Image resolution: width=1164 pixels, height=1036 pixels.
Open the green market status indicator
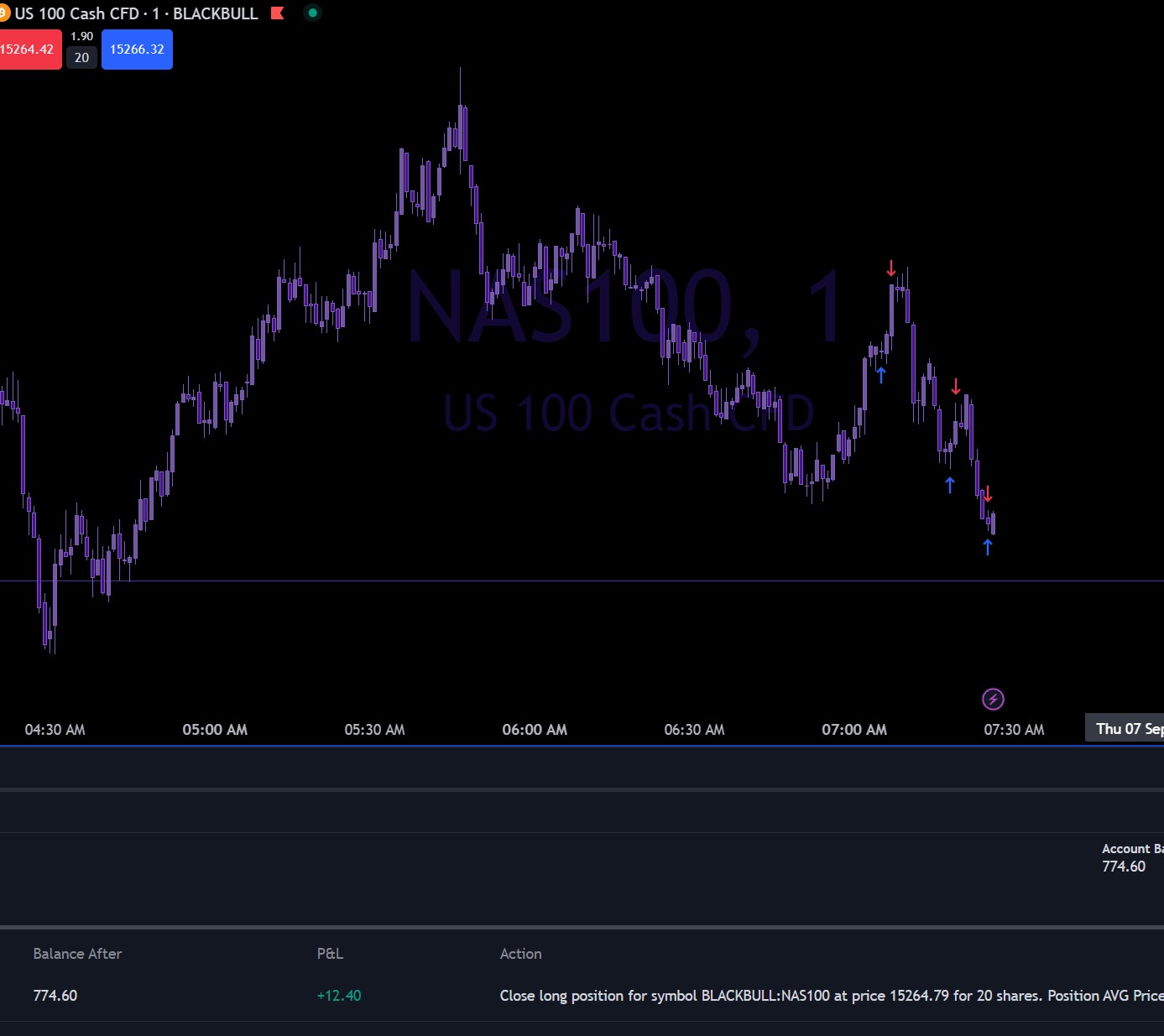[x=312, y=13]
